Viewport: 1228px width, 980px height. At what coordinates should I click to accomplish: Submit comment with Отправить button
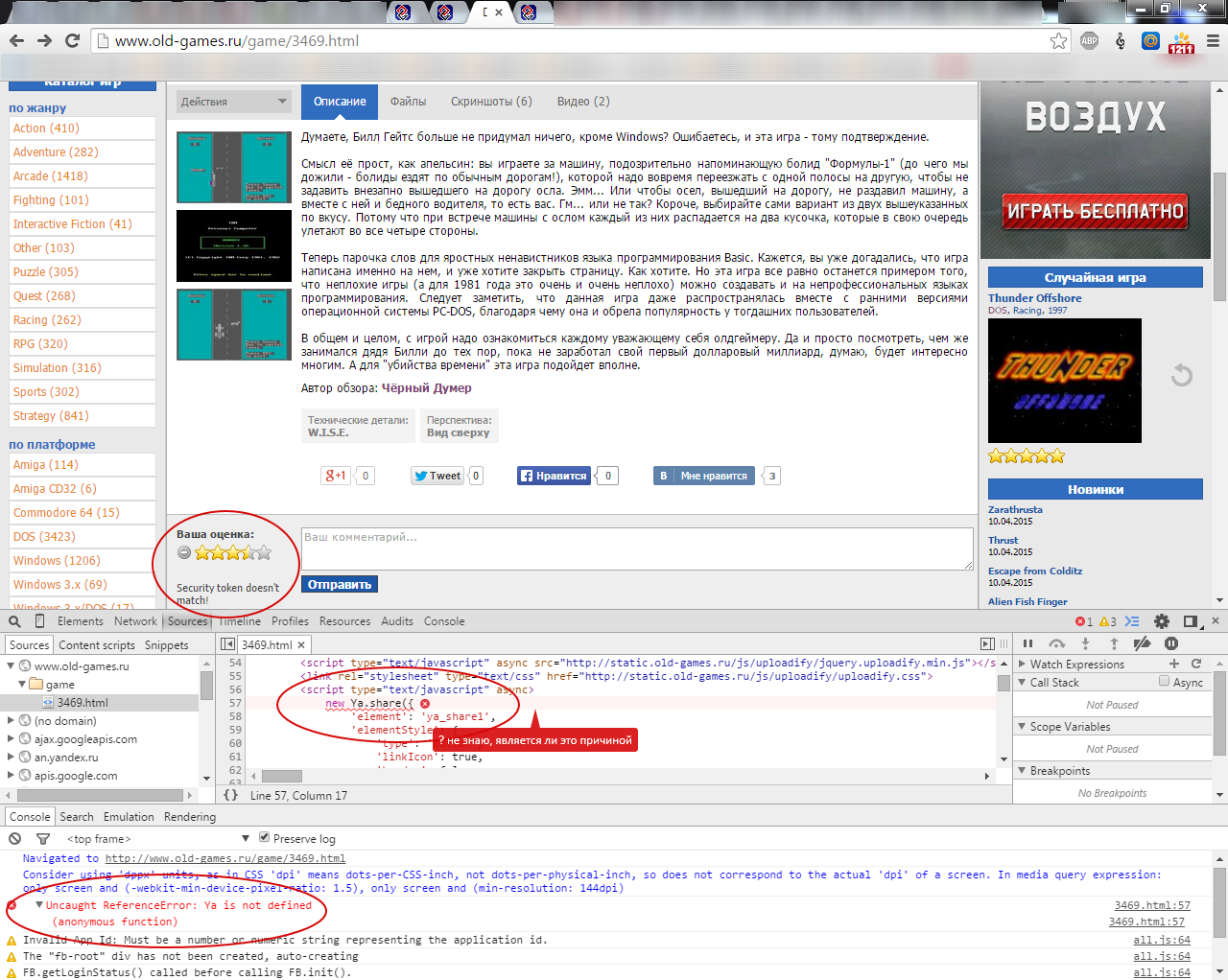(340, 584)
